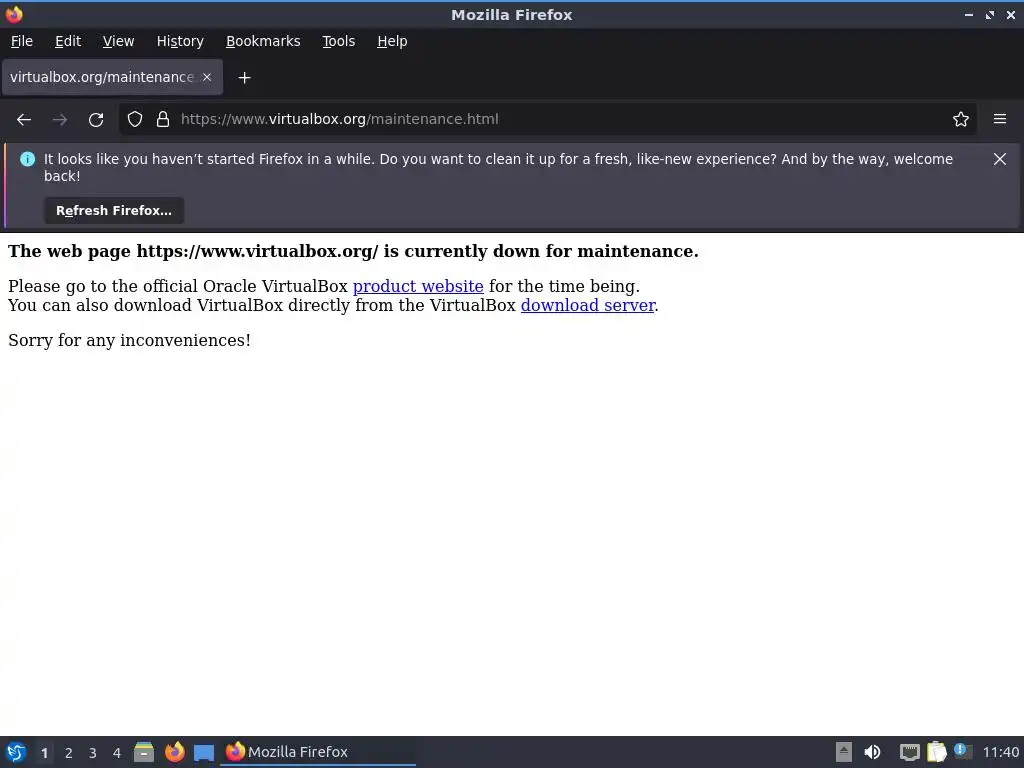Switch to workspace 2
The image size is (1024, 768).
click(x=69, y=753)
